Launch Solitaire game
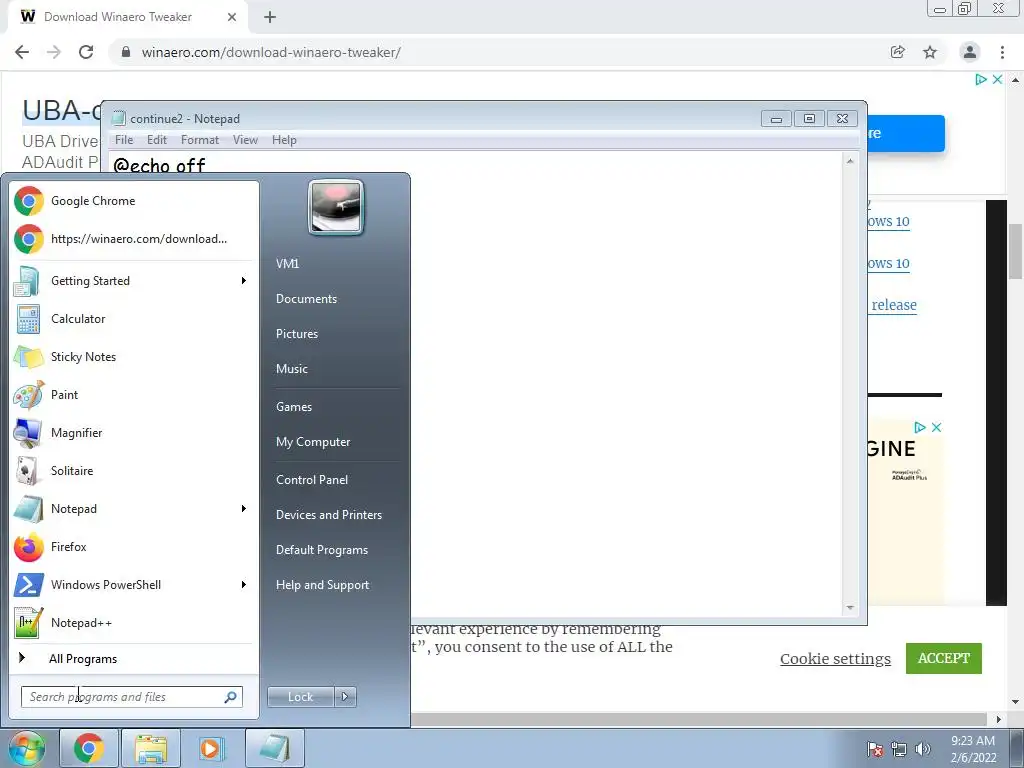This screenshot has width=1024, height=768. tap(134, 471)
